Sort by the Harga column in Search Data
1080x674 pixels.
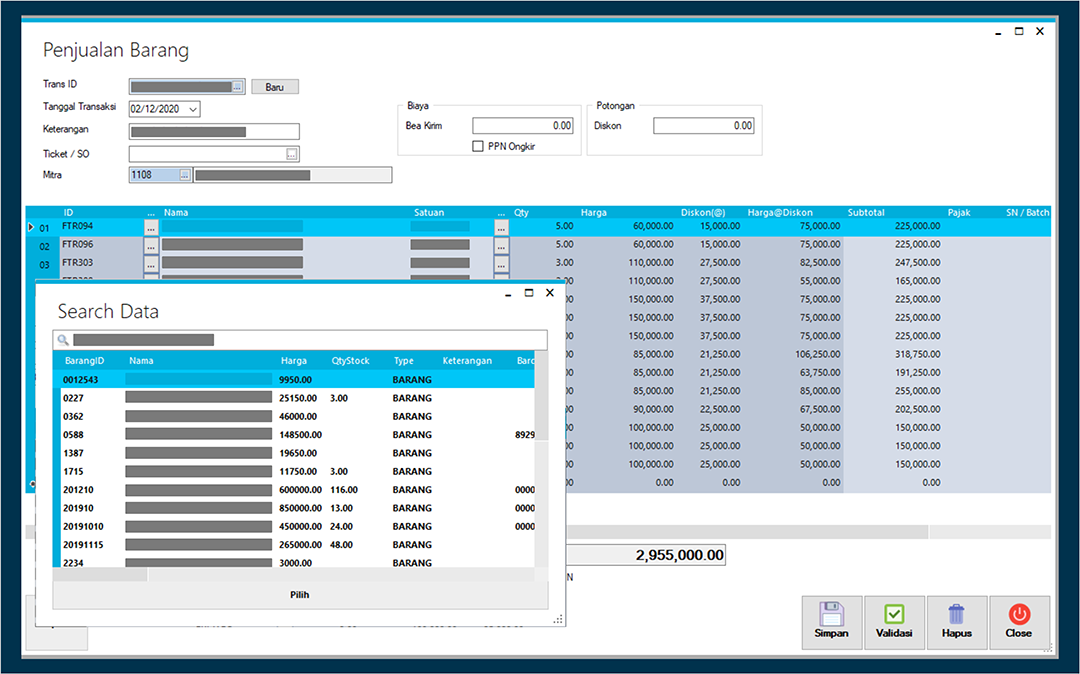point(294,361)
